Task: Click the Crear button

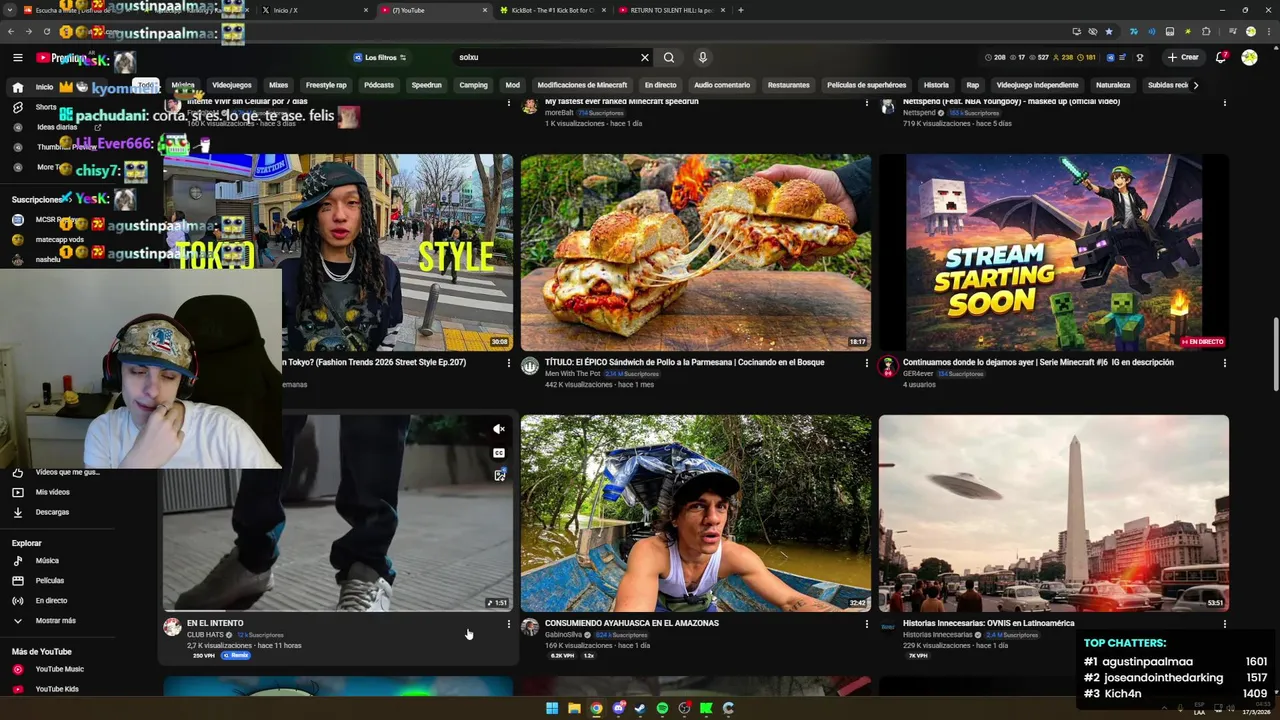Action: 1183,57
